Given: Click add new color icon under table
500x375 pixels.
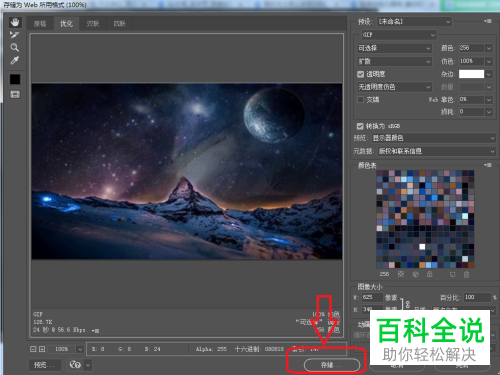Looking at the screenshot, I should coord(452,274).
